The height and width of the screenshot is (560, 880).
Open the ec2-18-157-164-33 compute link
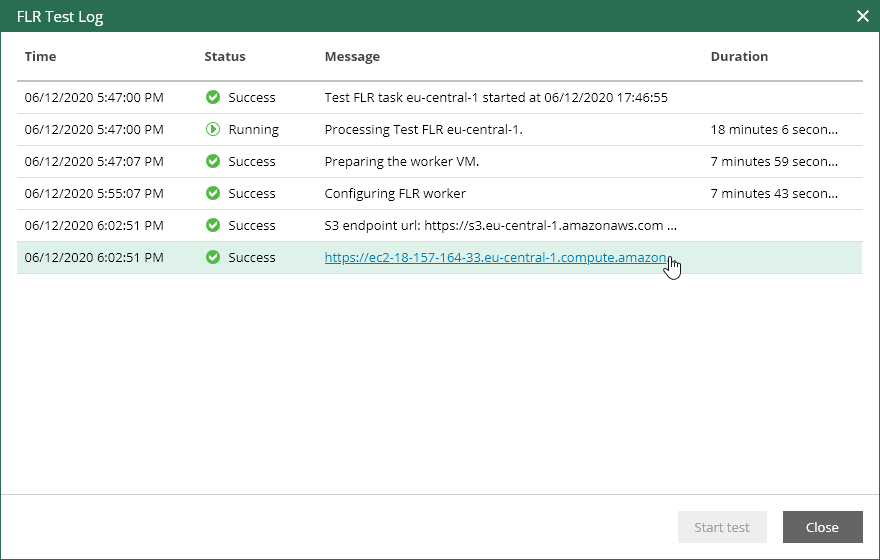coord(495,257)
